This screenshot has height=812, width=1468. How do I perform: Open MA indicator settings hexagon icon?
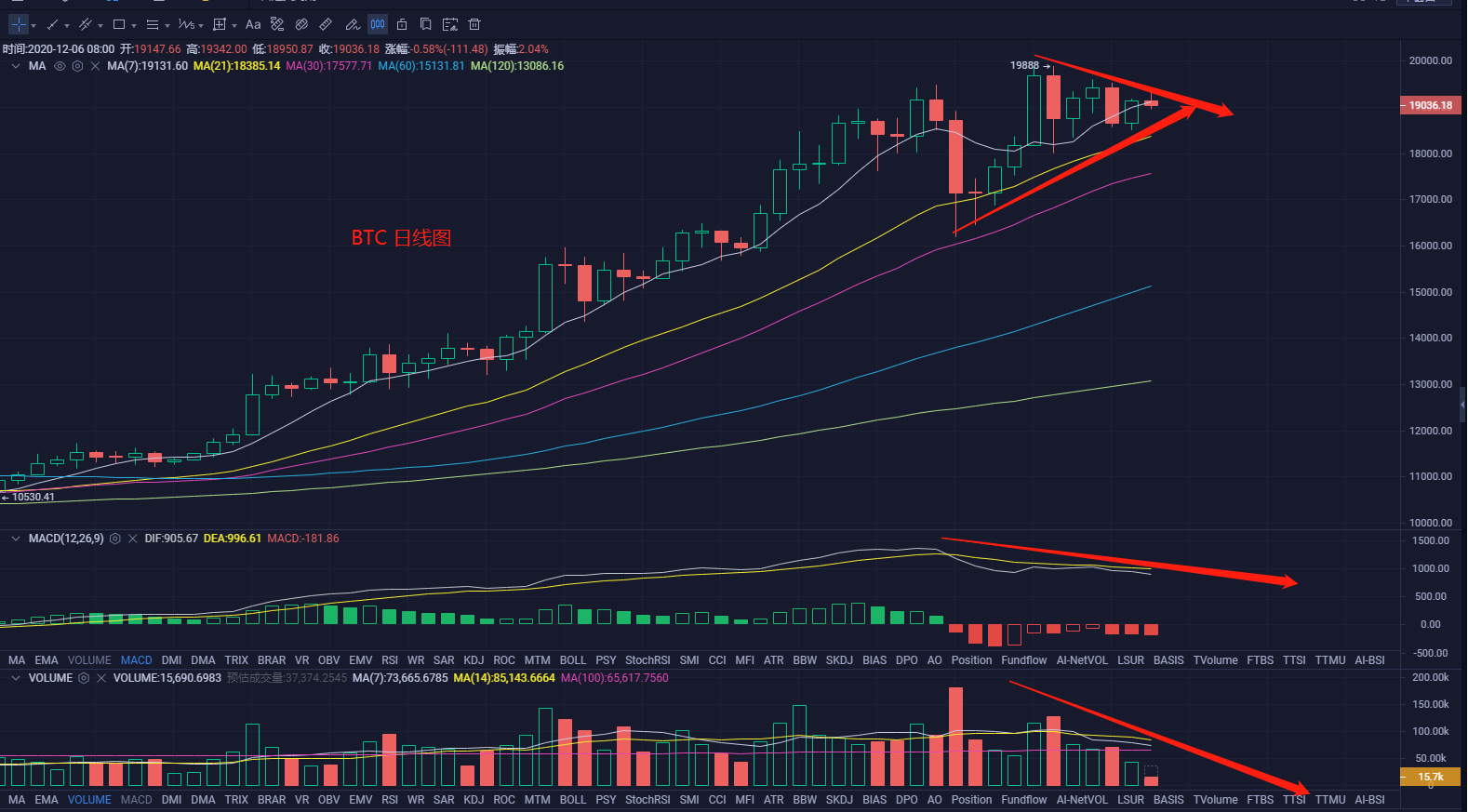click(x=77, y=66)
